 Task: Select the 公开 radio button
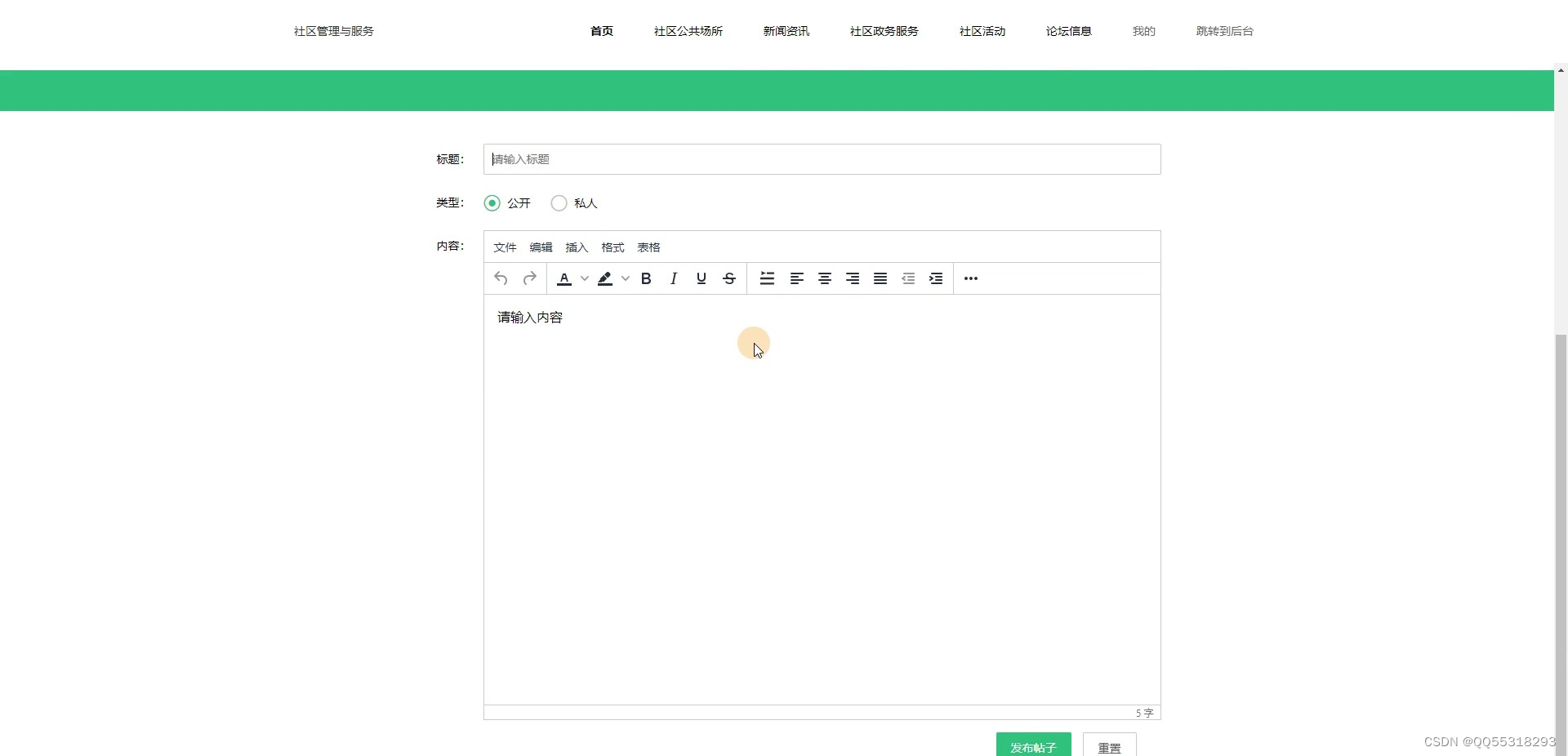(492, 202)
